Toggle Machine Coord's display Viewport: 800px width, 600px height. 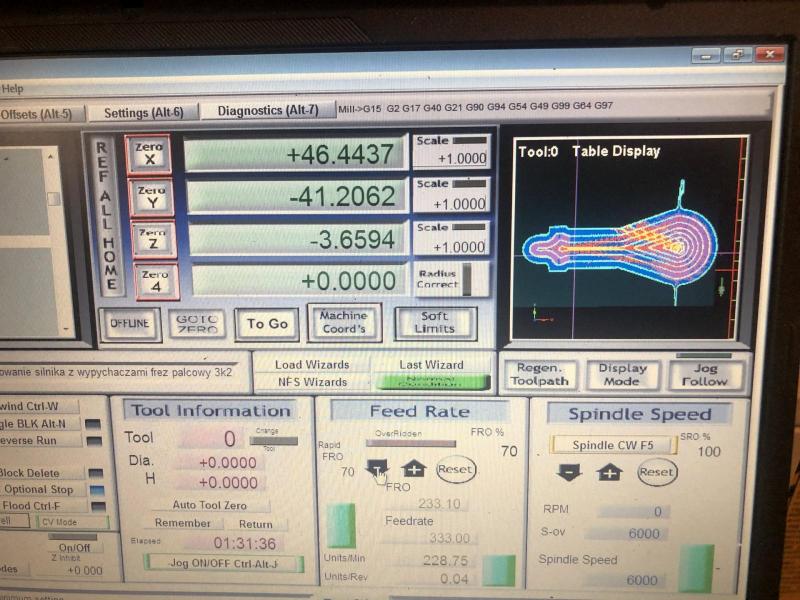pos(343,322)
